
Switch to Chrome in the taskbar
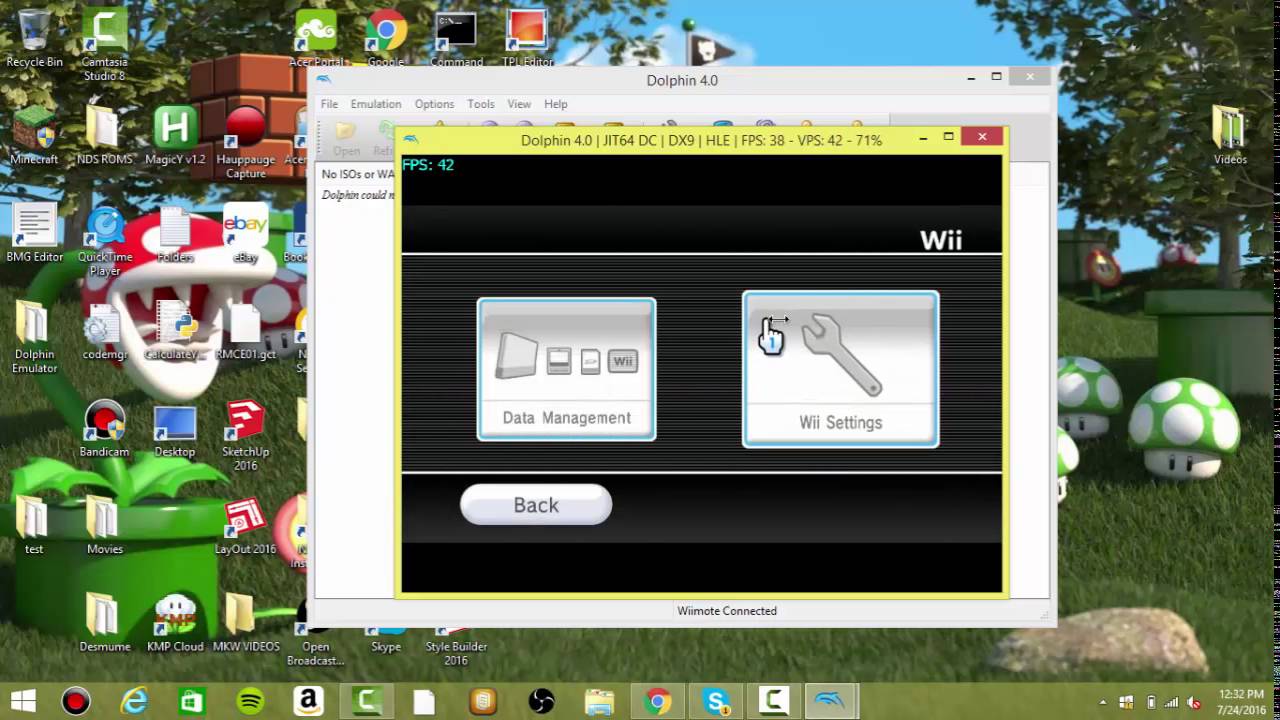pyautogui.click(x=657, y=701)
